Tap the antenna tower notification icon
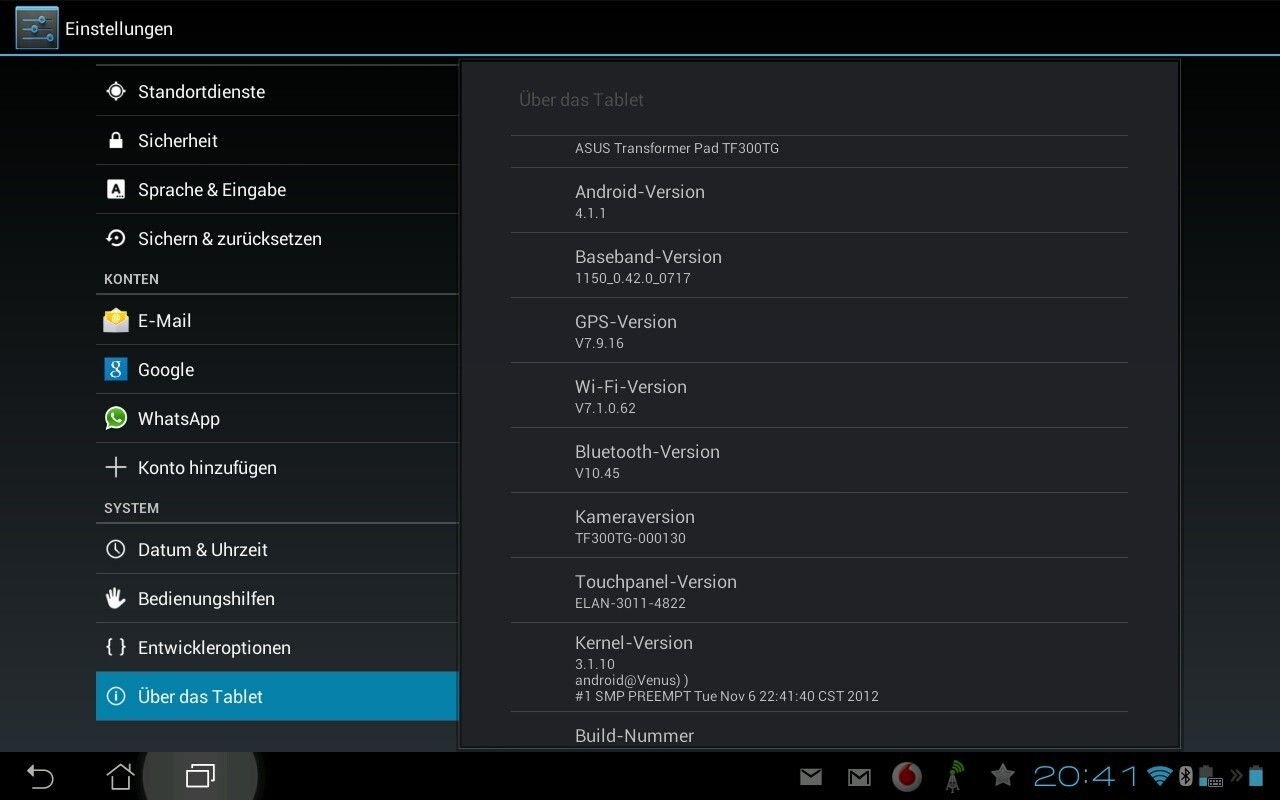 pos(955,776)
